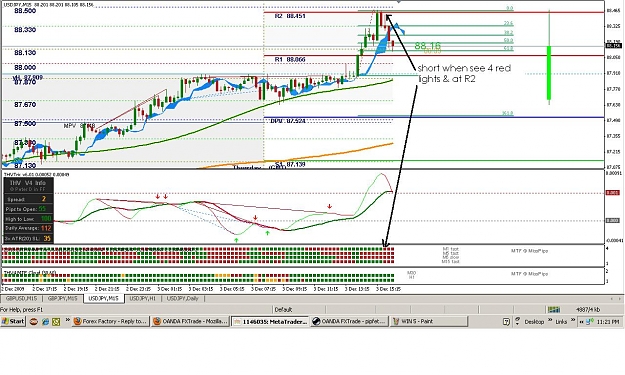The width and height of the screenshot is (625, 375).
Task: Click the 3 Dec 07:15 time axis label
Action: [x=263, y=289]
